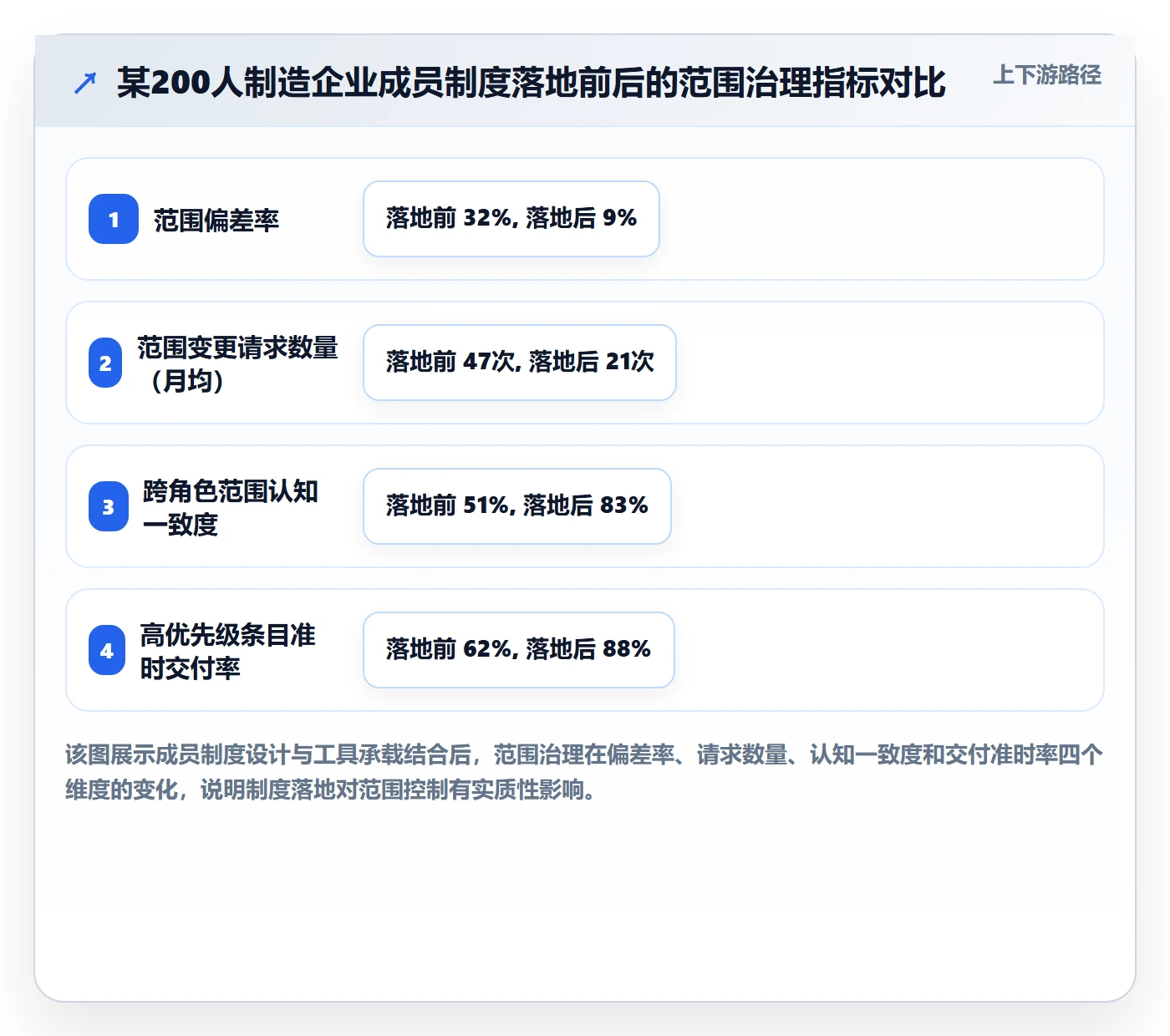Click the value box 落地前 51%, 落地后 83%
This screenshot has width=1170, height=1036.
[x=517, y=506]
